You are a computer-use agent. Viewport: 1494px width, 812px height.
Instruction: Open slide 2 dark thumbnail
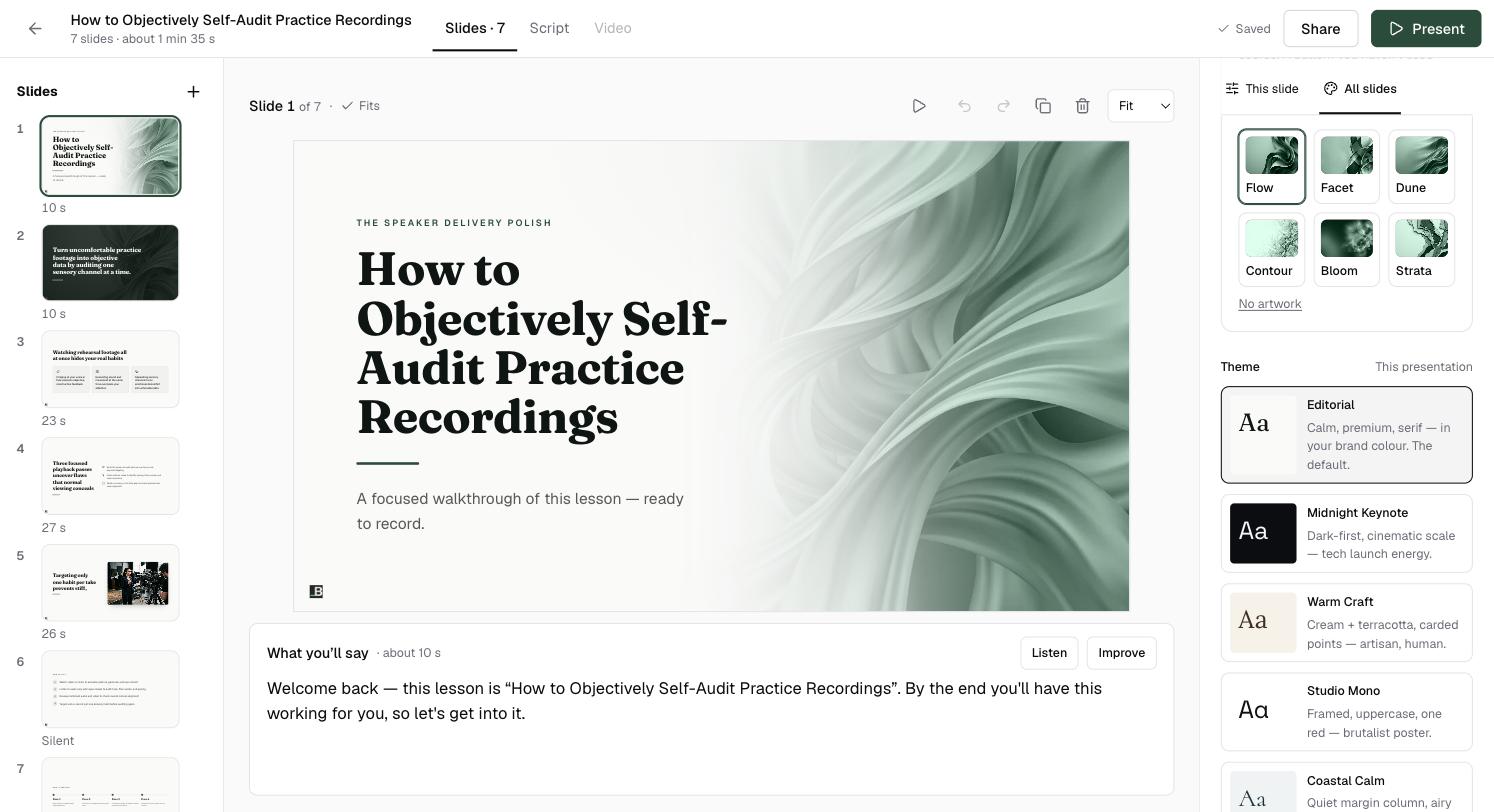tap(110, 262)
